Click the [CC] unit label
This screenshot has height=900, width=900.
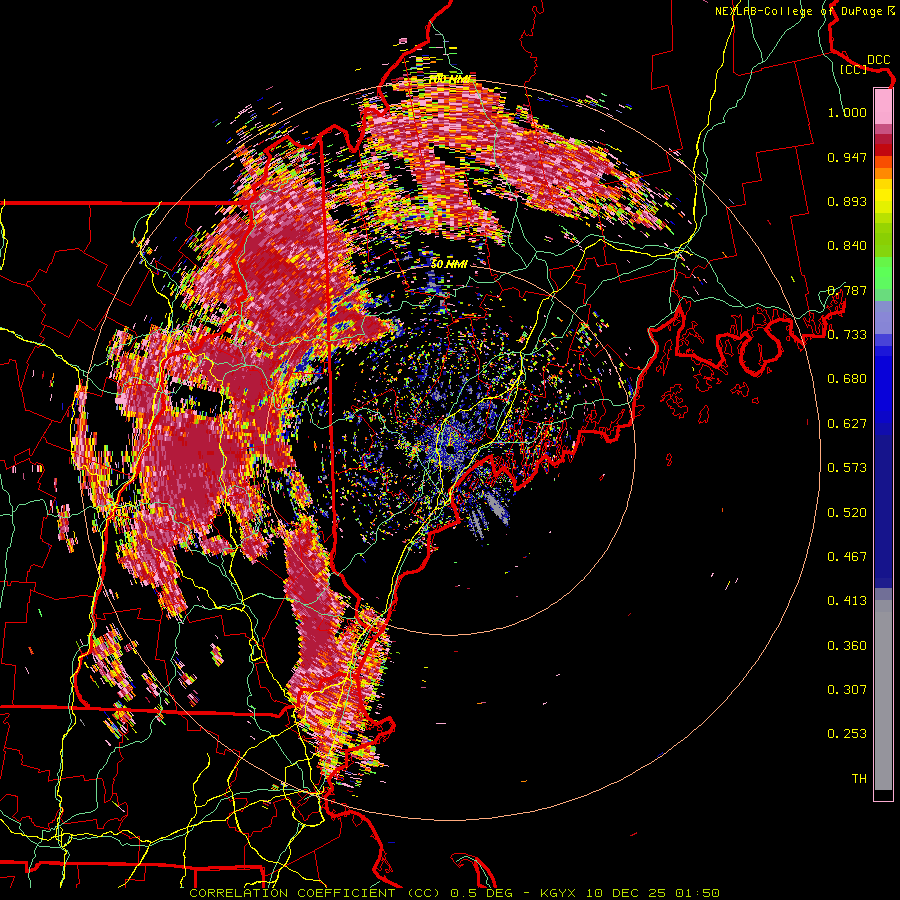[854, 69]
